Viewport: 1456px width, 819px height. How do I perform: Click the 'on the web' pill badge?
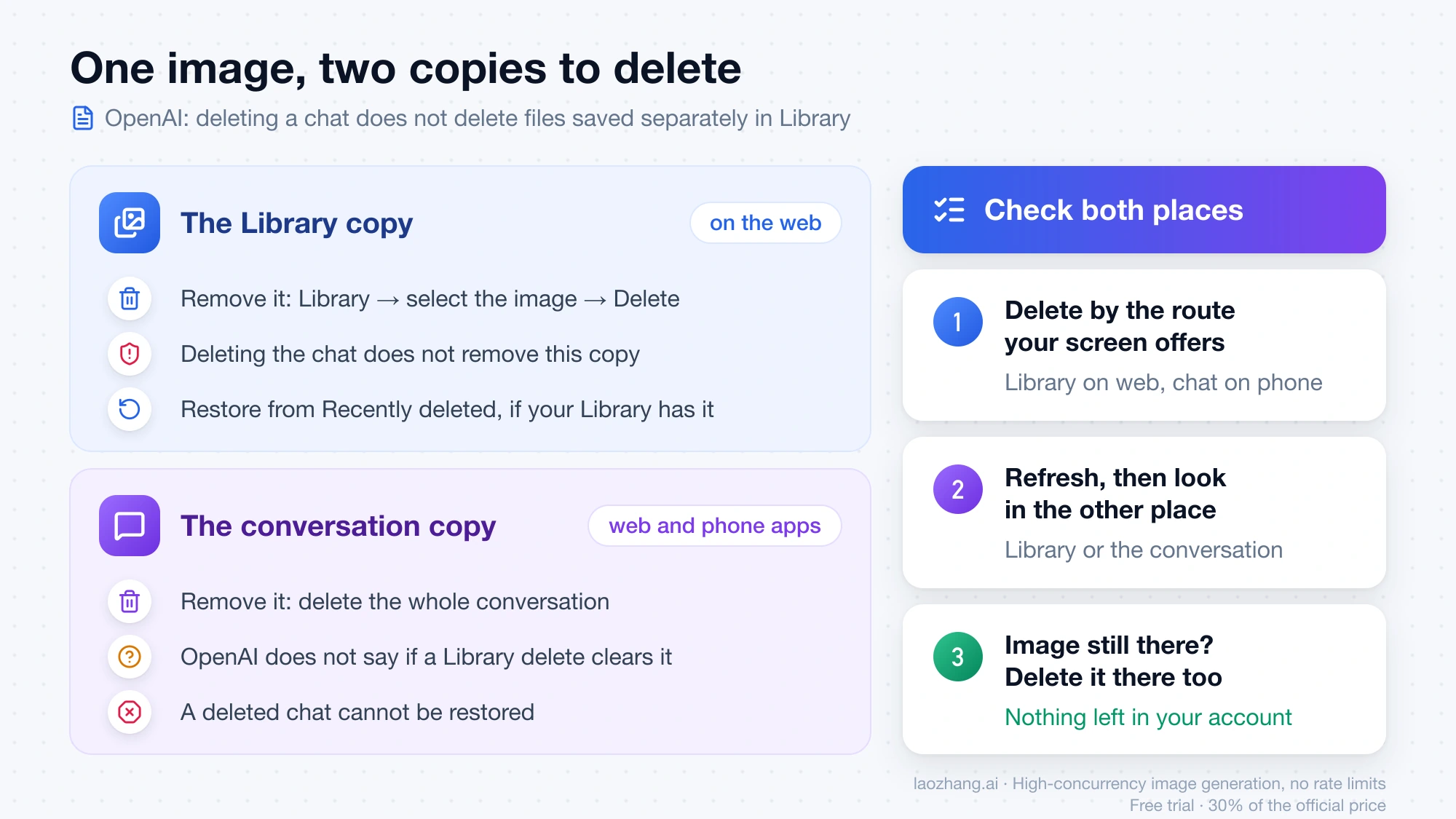point(766,223)
